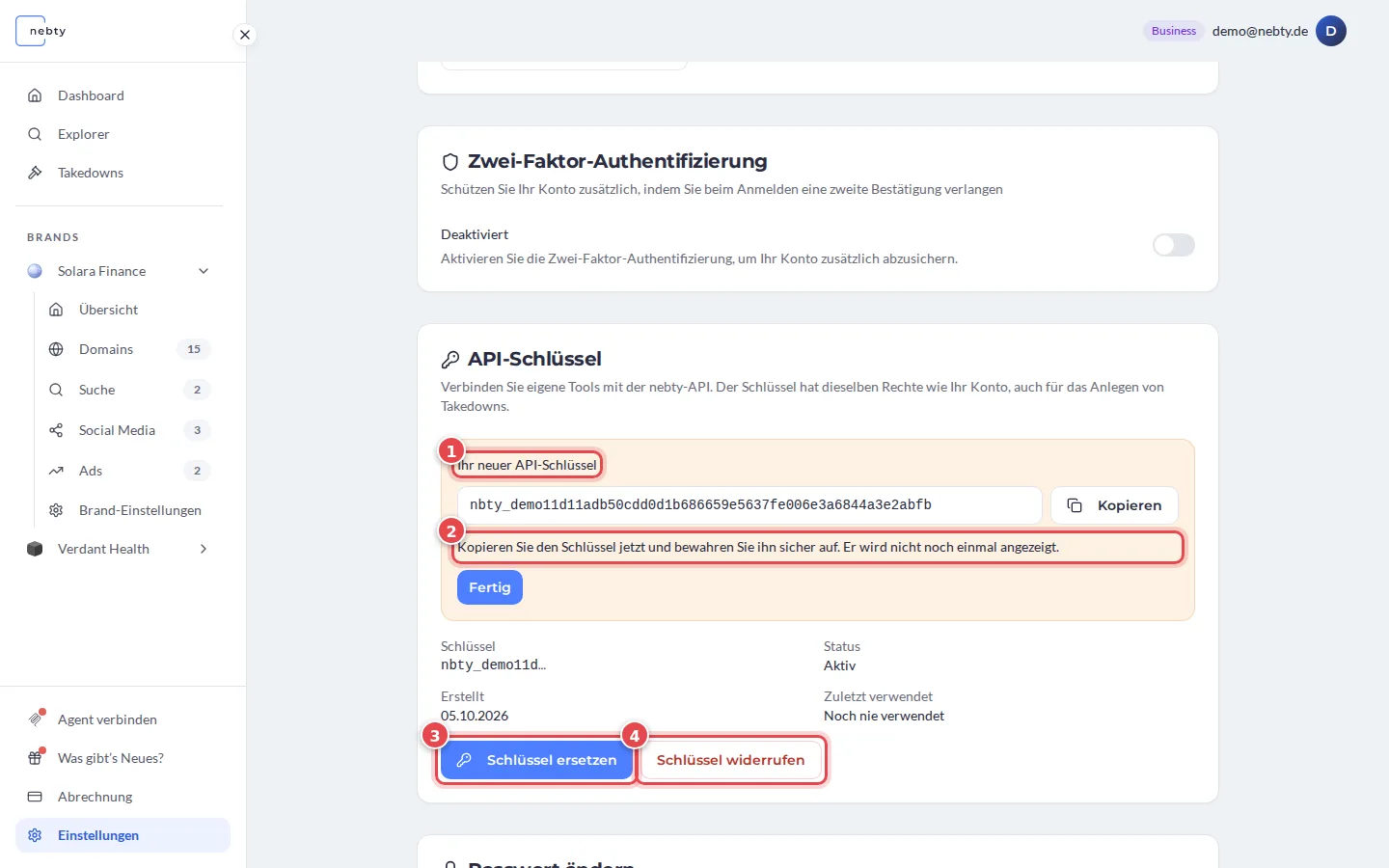Click the Abrechnung card icon
The width and height of the screenshot is (1389, 868).
click(35, 797)
